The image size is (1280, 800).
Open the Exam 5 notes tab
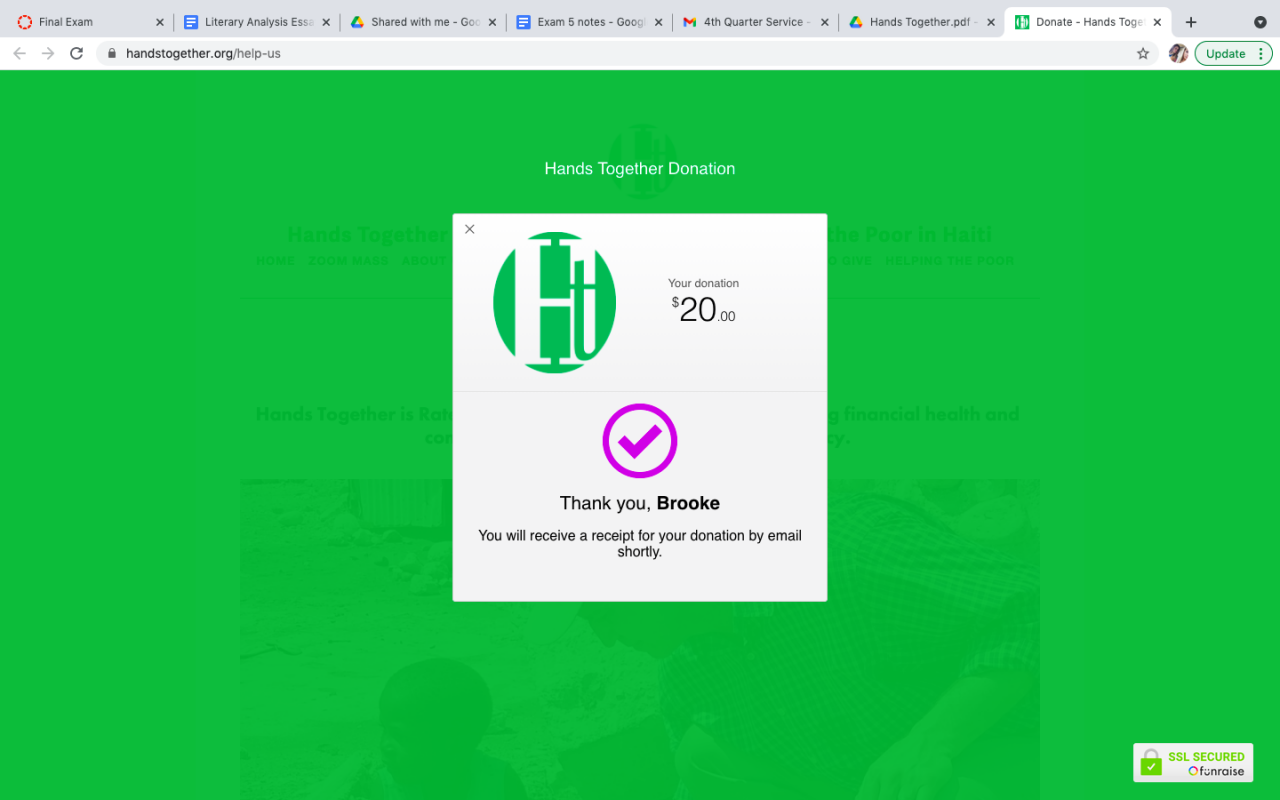point(588,22)
